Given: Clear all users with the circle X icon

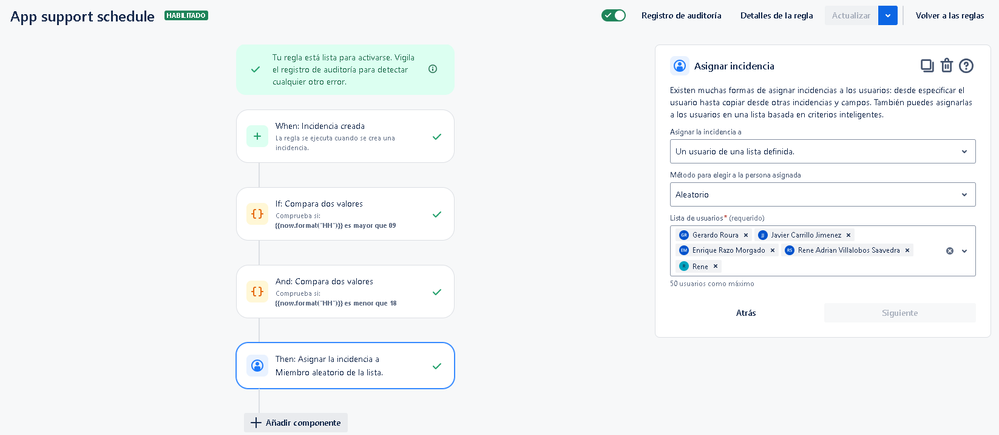Looking at the screenshot, I should click(949, 251).
